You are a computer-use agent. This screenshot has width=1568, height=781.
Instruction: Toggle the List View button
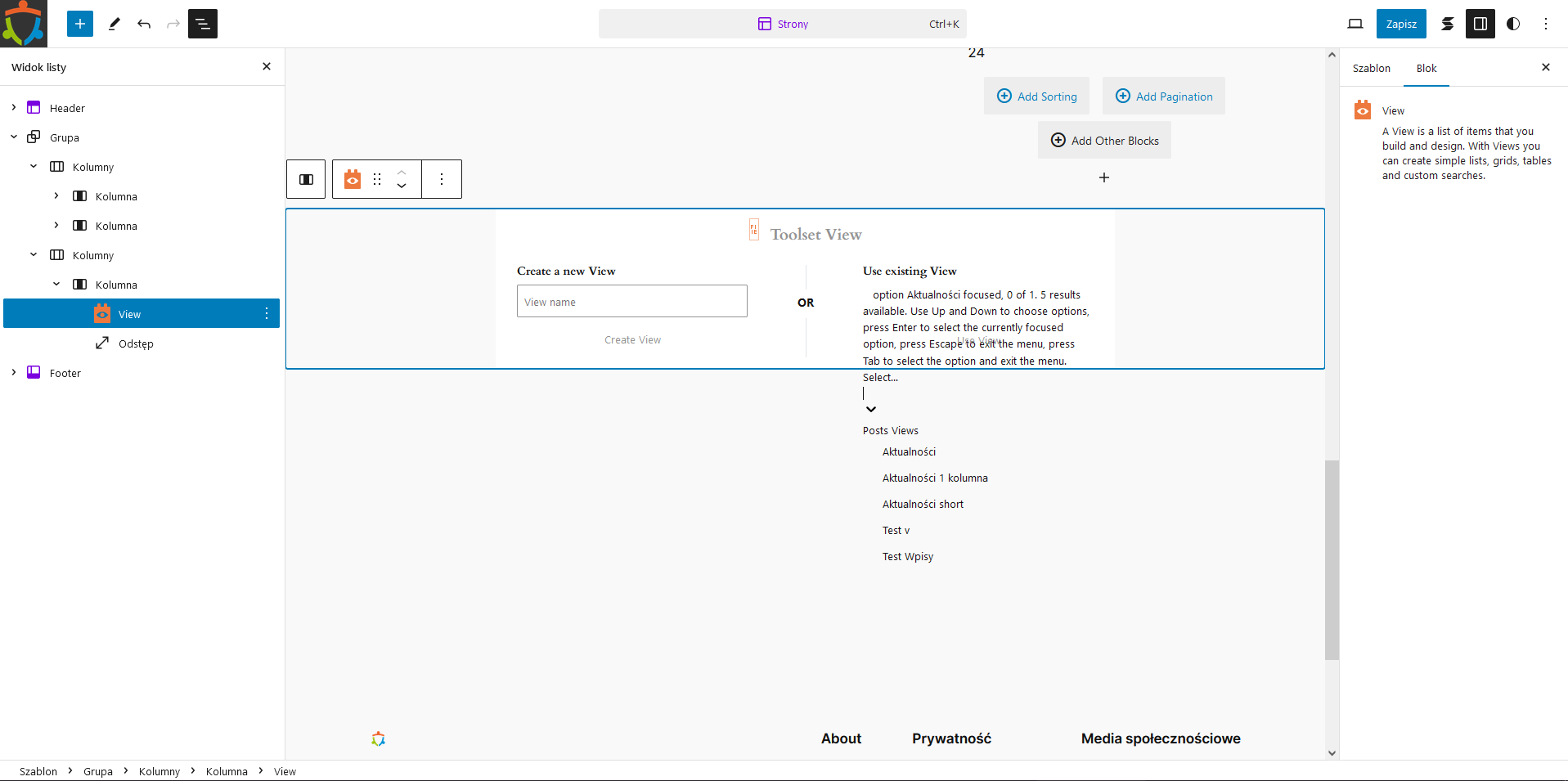[203, 24]
